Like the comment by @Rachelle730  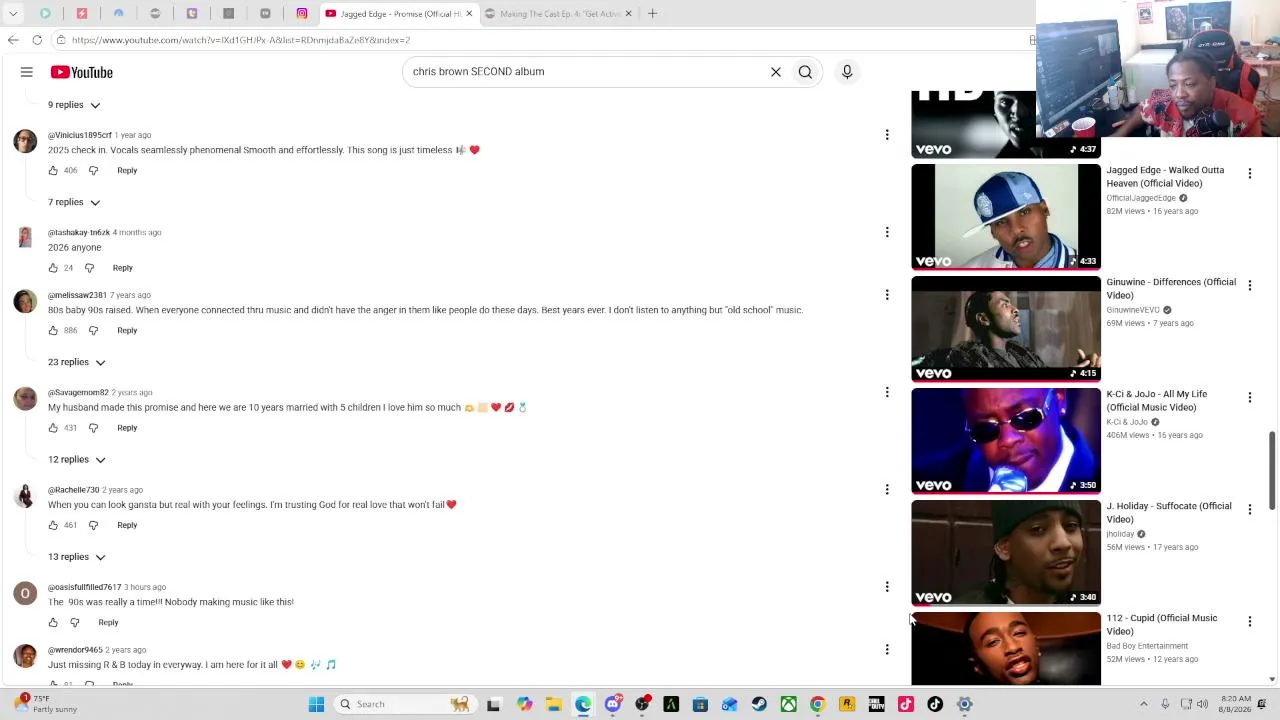53,525
